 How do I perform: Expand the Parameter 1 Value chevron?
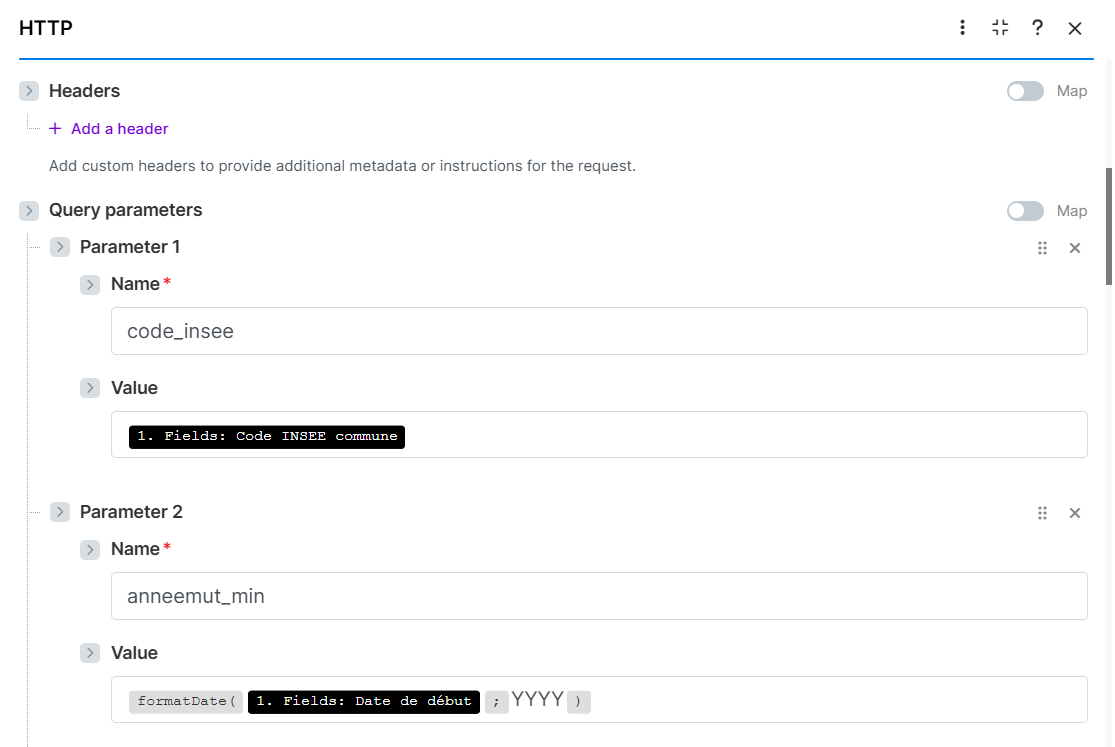click(90, 388)
